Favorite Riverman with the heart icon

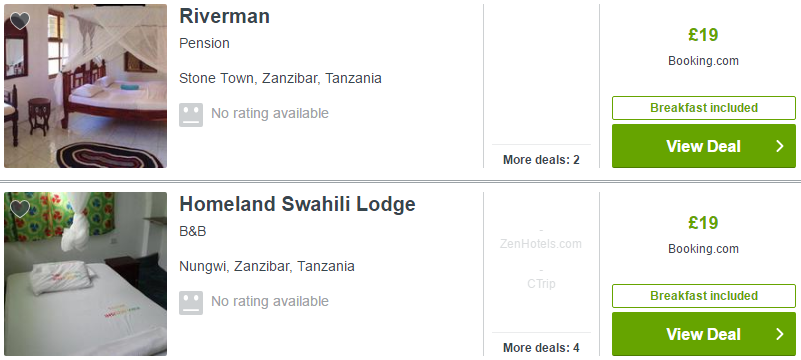coord(20,21)
